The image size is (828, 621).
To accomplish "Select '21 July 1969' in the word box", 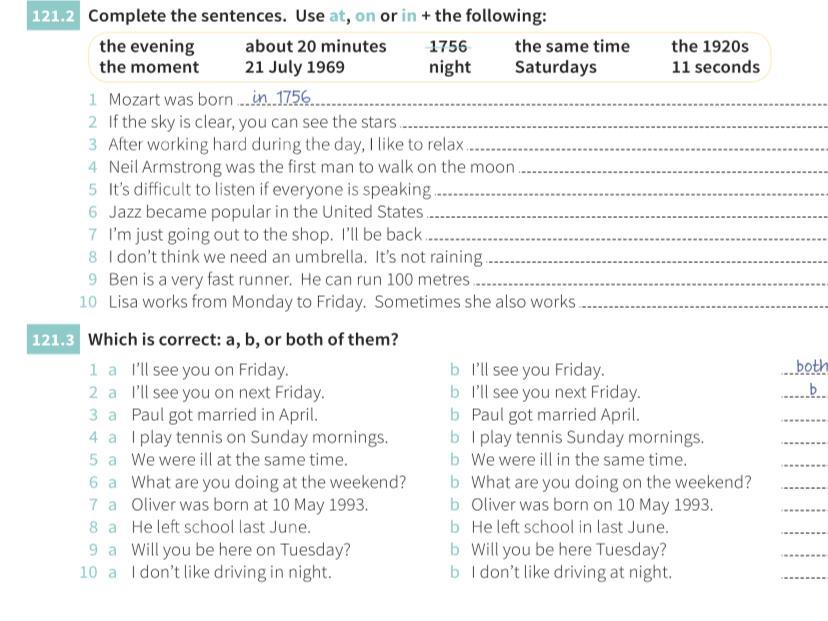I will (294, 68).
